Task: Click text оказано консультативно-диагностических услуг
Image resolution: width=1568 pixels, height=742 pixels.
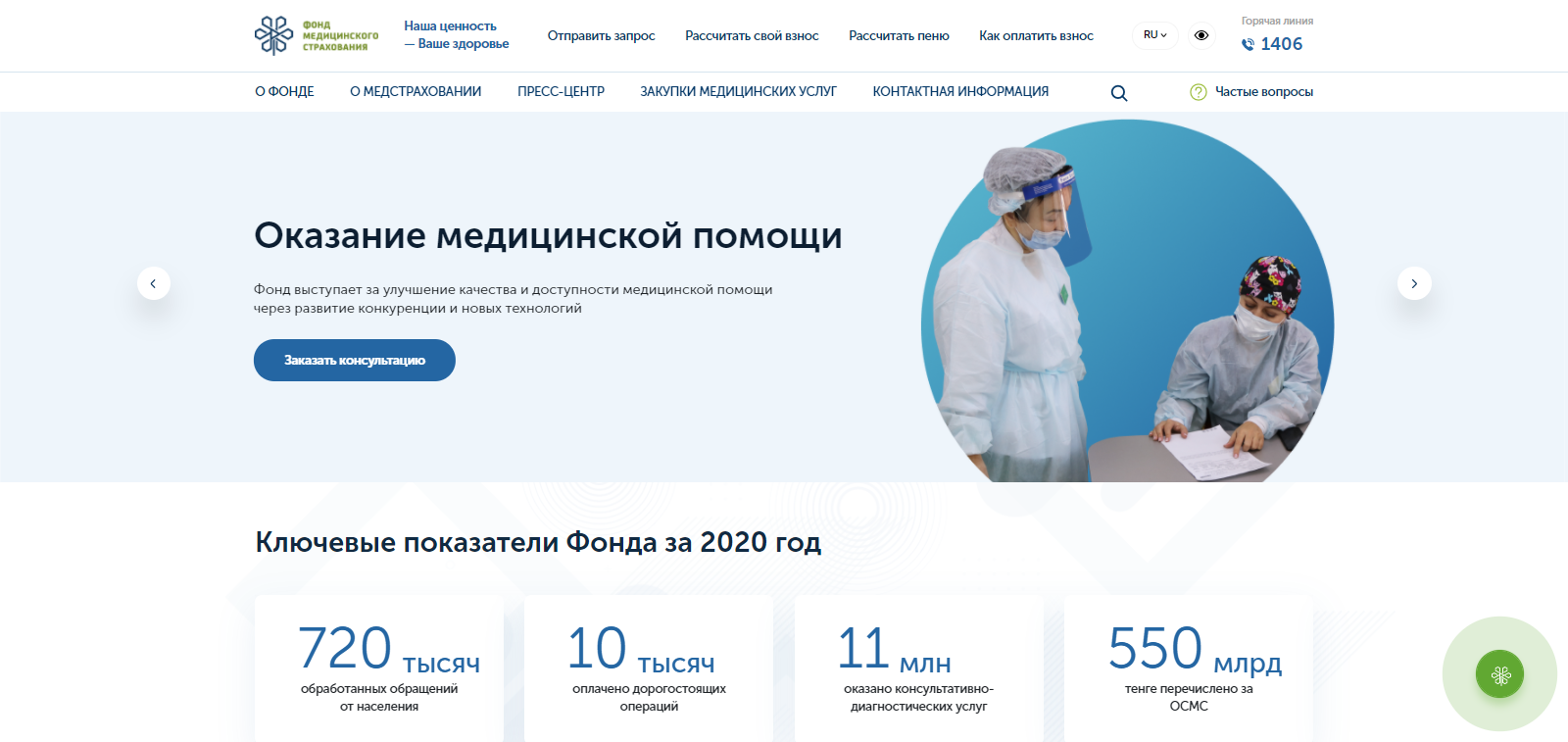Action: pyautogui.click(x=919, y=697)
